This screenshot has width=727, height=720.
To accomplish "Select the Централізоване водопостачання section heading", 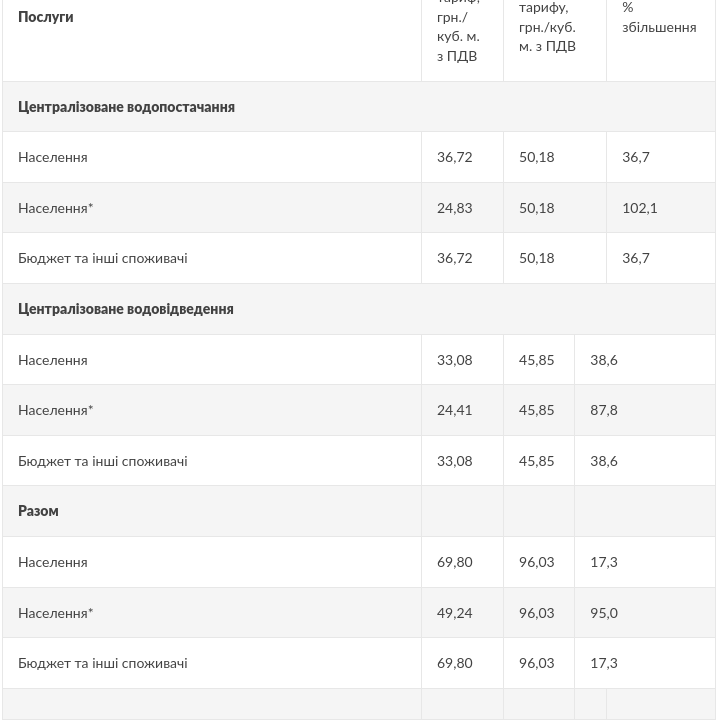I will pyautogui.click(x=126, y=107).
